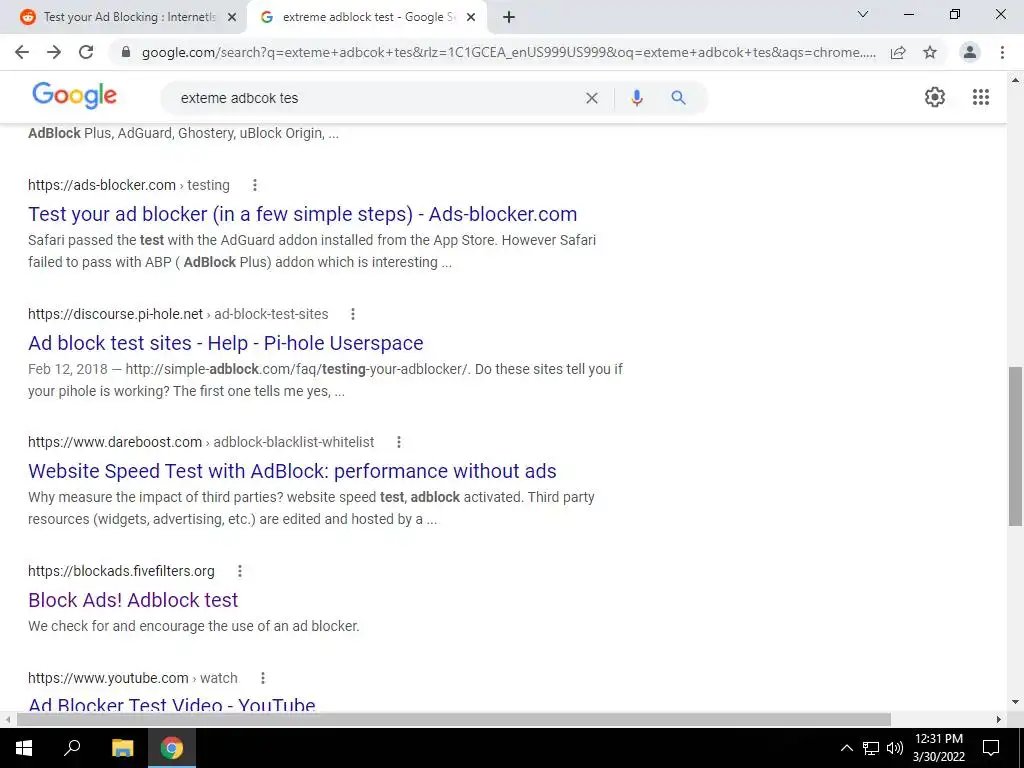Click the https://www.dareboost.com URL text
Screen dimensions: 1024x768
115,442
